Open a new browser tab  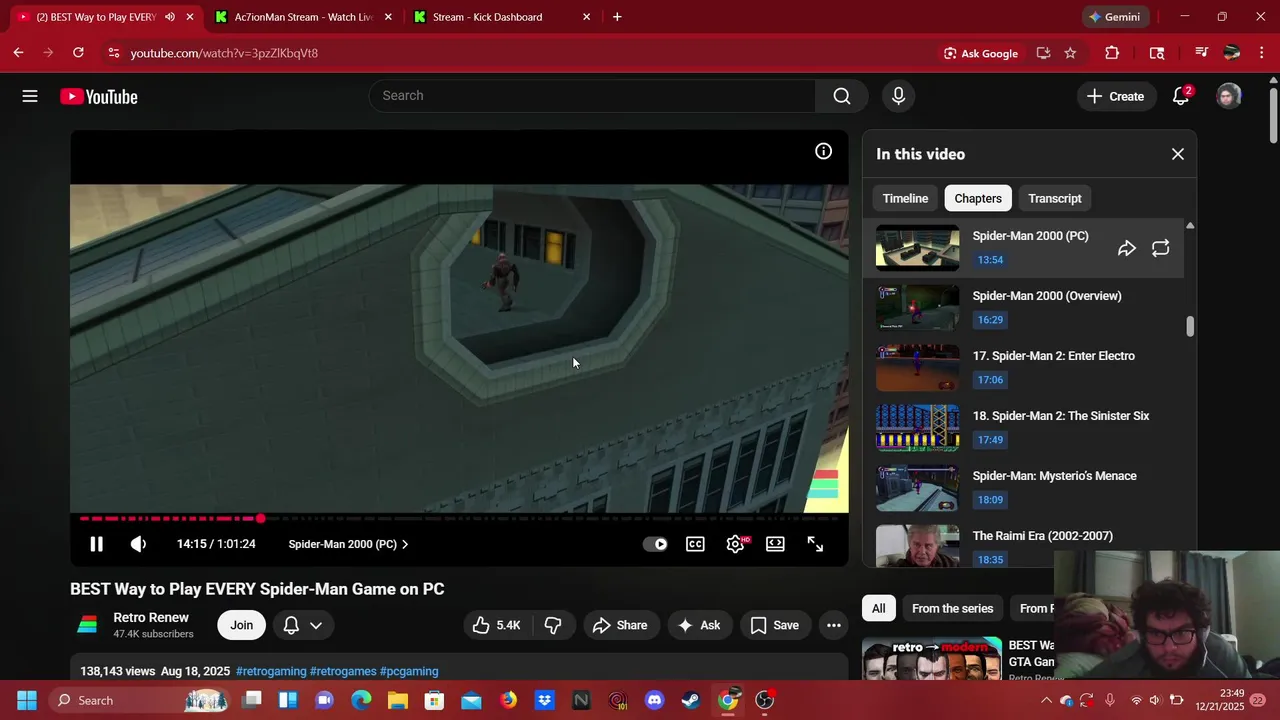617,17
